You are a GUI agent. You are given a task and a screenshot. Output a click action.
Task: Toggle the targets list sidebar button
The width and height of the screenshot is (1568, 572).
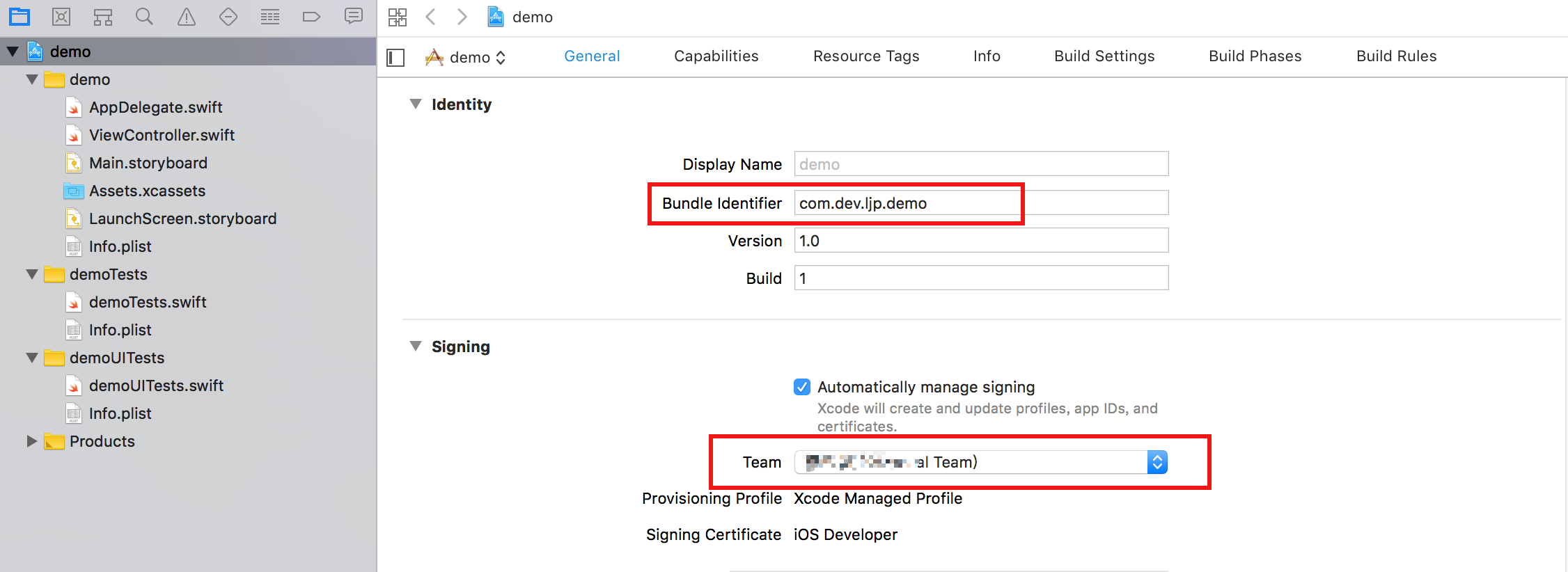395,57
